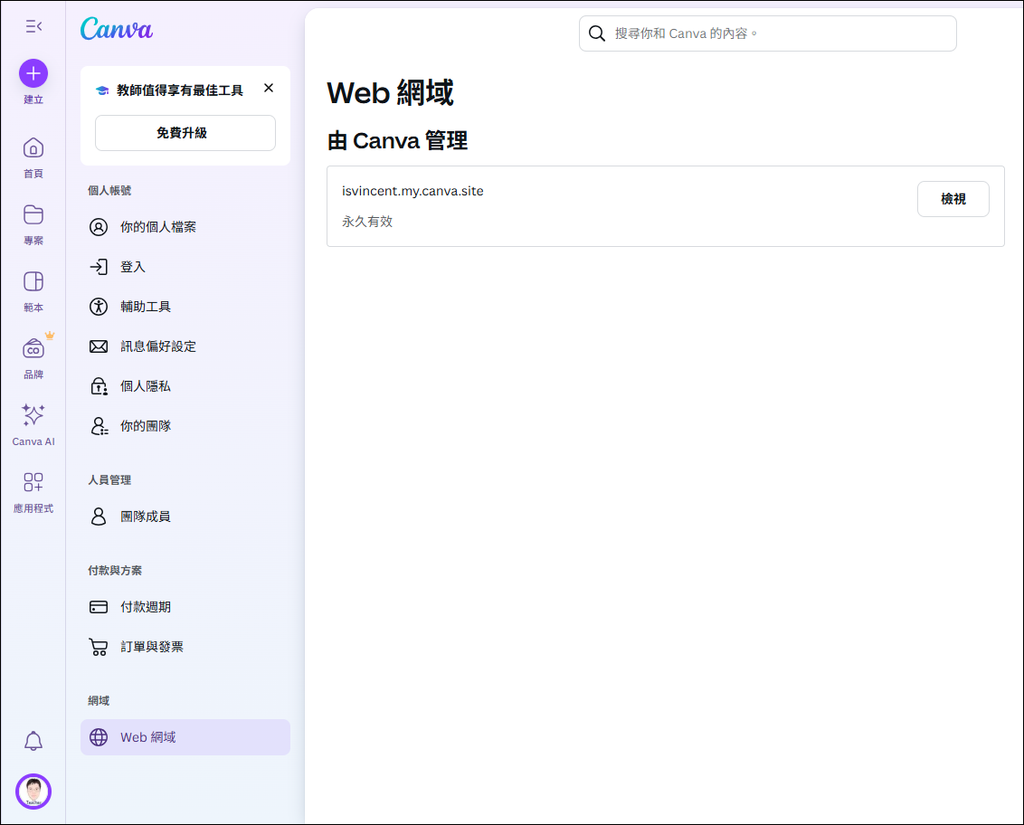Click the globe icon beside Web 網域
Viewport: 1024px width, 825px height.
[99, 737]
